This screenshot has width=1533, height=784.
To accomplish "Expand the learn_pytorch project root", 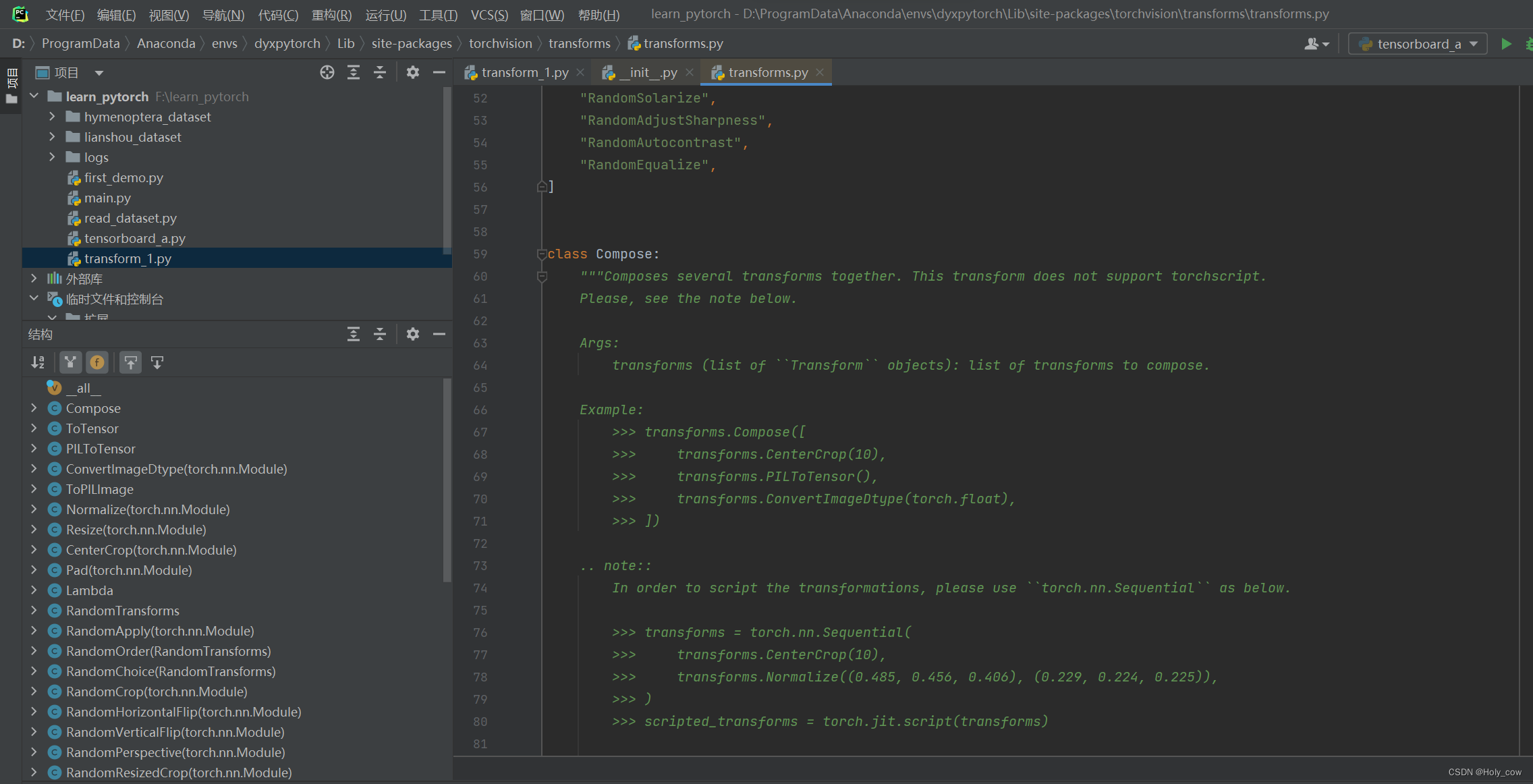I will pyautogui.click(x=36, y=96).
